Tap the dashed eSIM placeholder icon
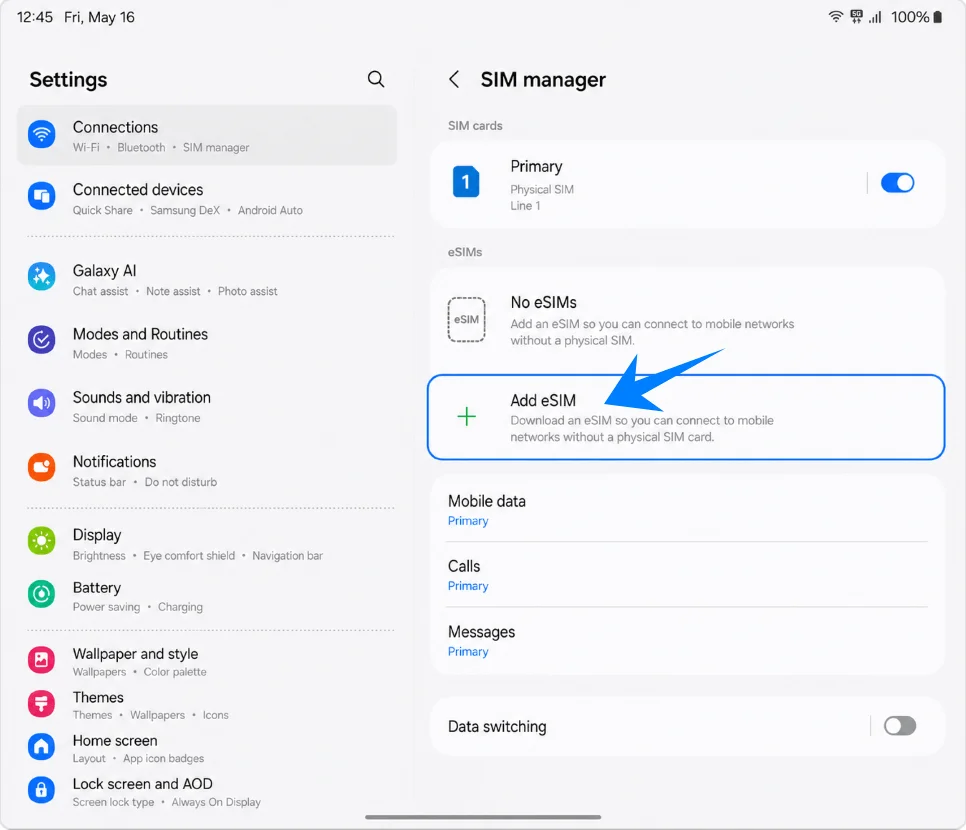The height and width of the screenshot is (830, 966). click(x=466, y=319)
